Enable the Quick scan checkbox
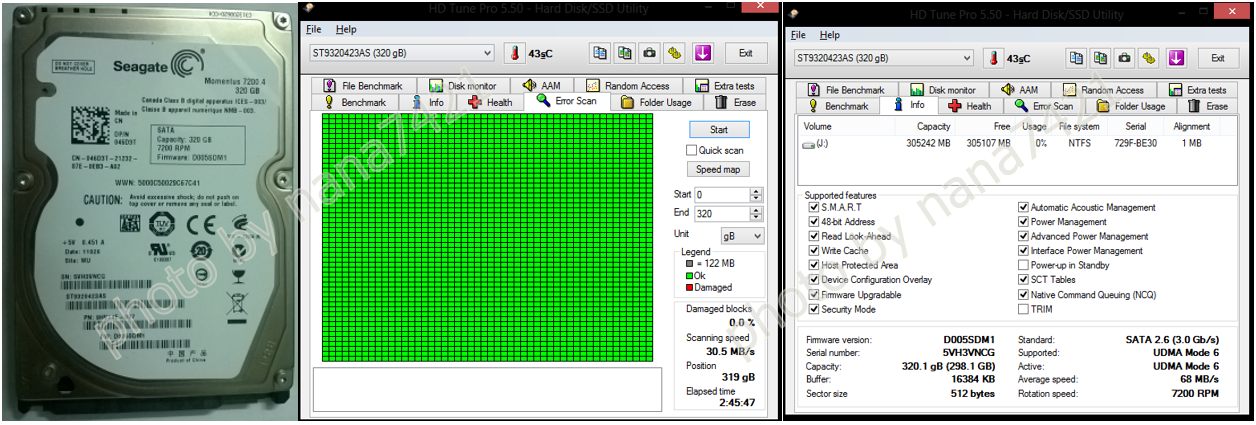The width and height of the screenshot is (1256, 425). pyautogui.click(x=692, y=150)
